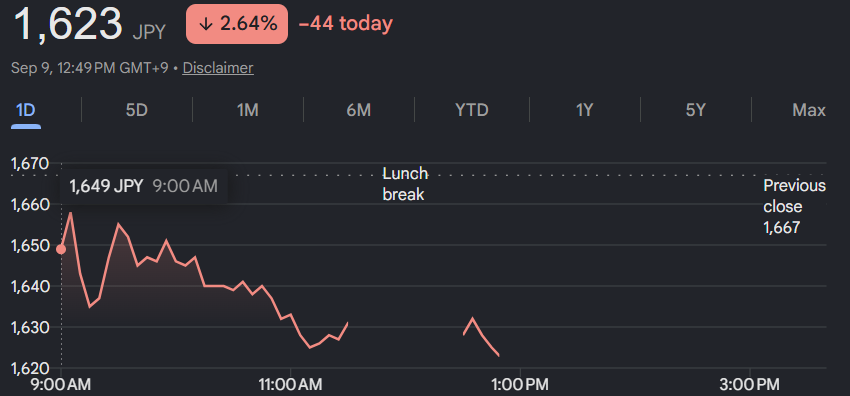Click the 1,649 JPY price tooltip
Viewport: 850px width, 396px height.
(144, 186)
